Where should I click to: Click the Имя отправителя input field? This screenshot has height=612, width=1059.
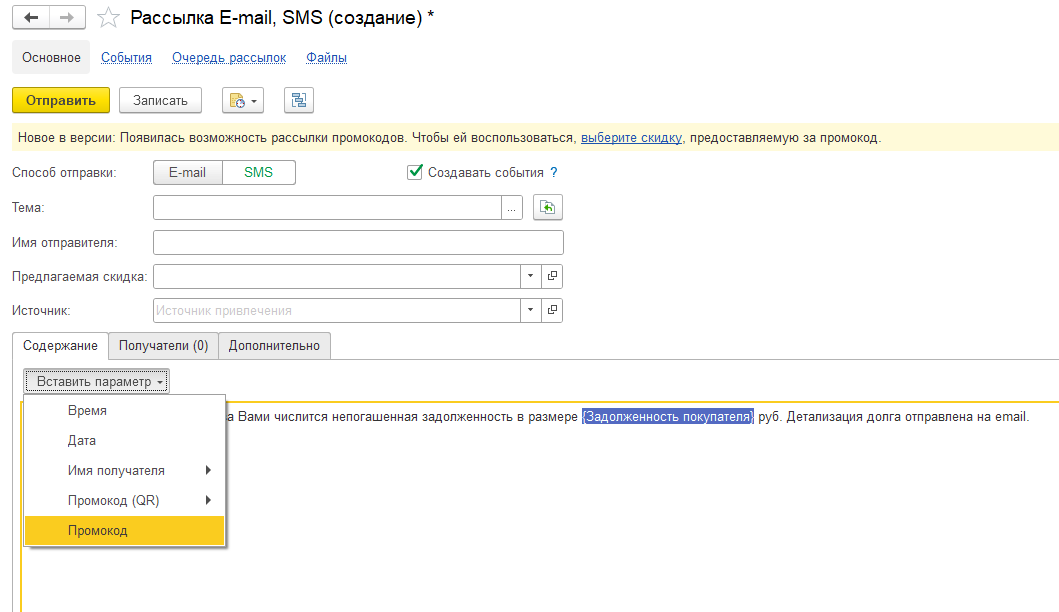pyautogui.click(x=358, y=242)
